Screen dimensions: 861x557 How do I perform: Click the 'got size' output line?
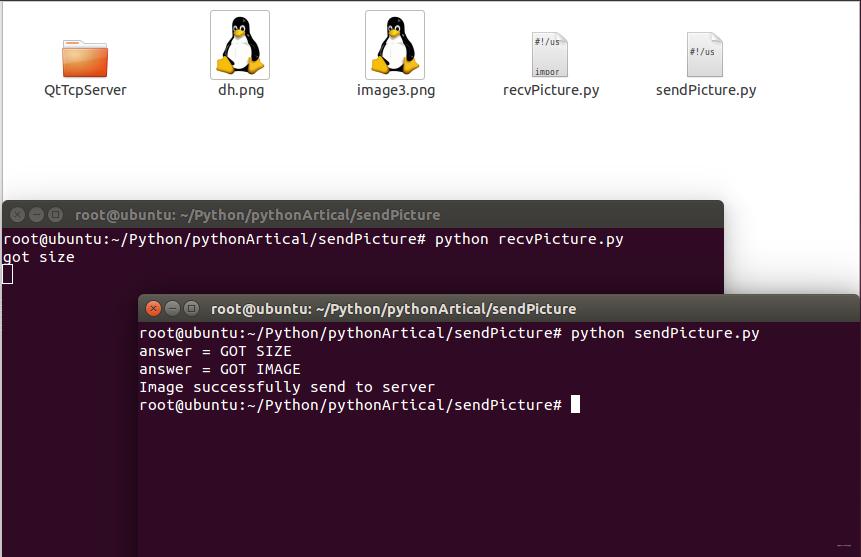[38, 257]
